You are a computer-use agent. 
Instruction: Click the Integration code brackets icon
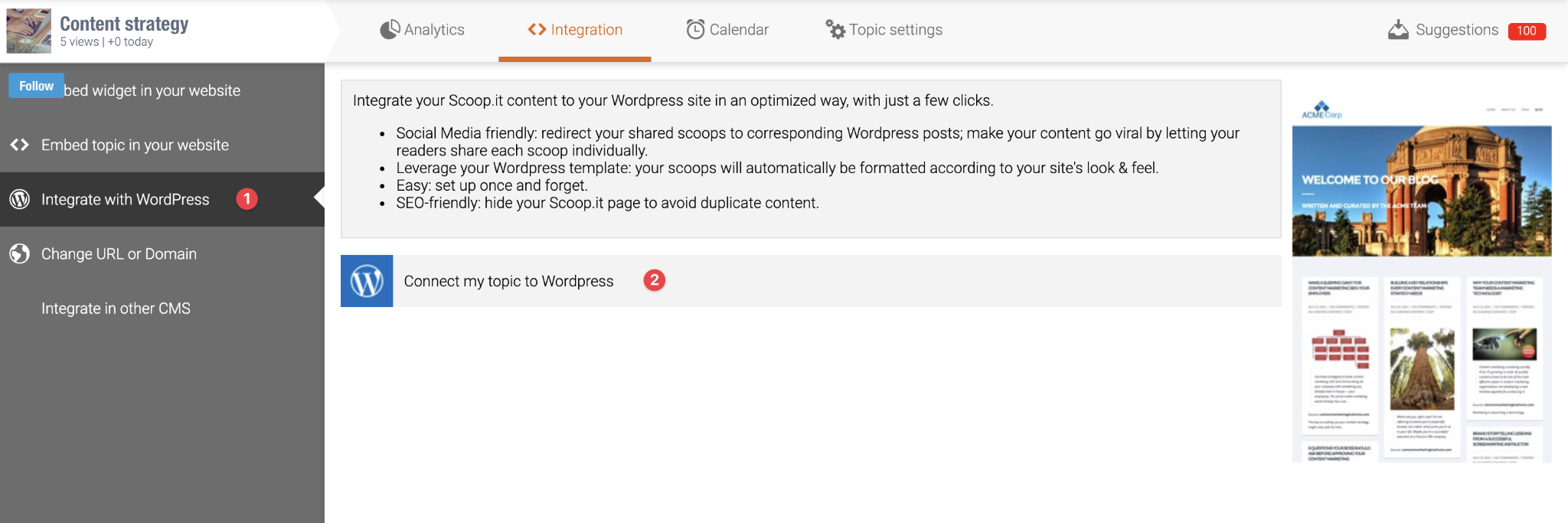coord(537,29)
